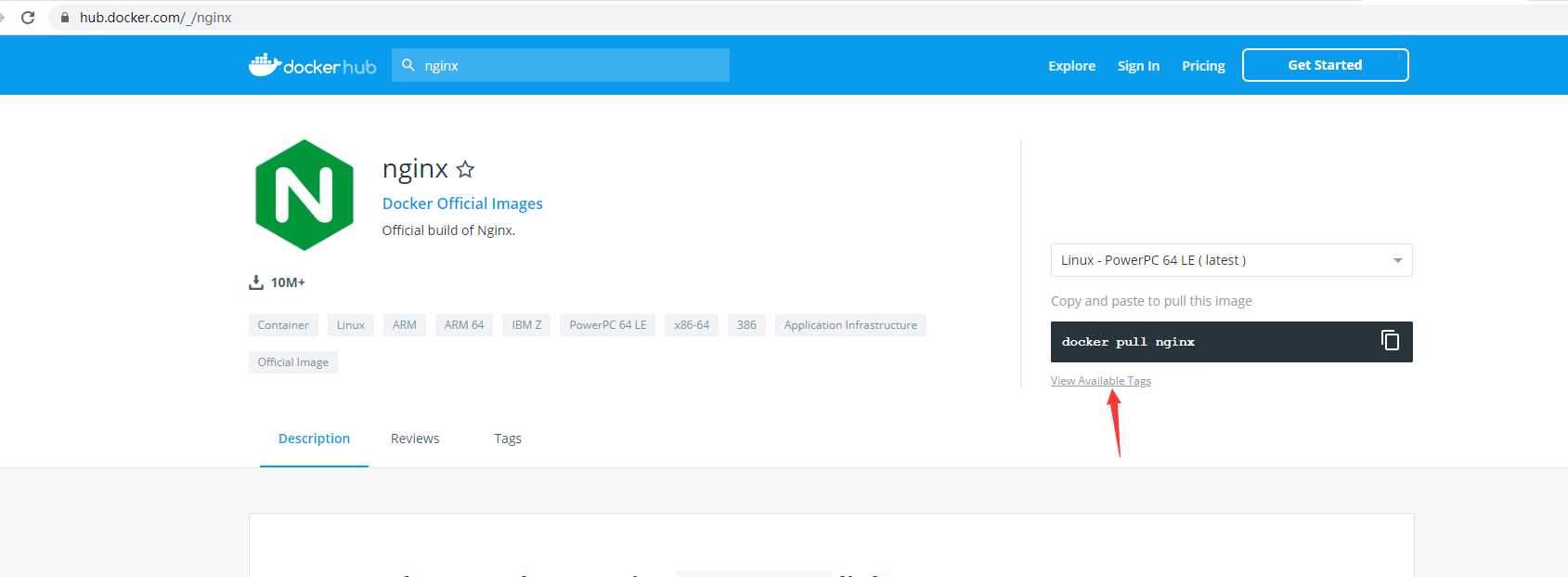The image size is (1568, 577).
Task: Click the green nginx logo
Action: pos(305,195)
